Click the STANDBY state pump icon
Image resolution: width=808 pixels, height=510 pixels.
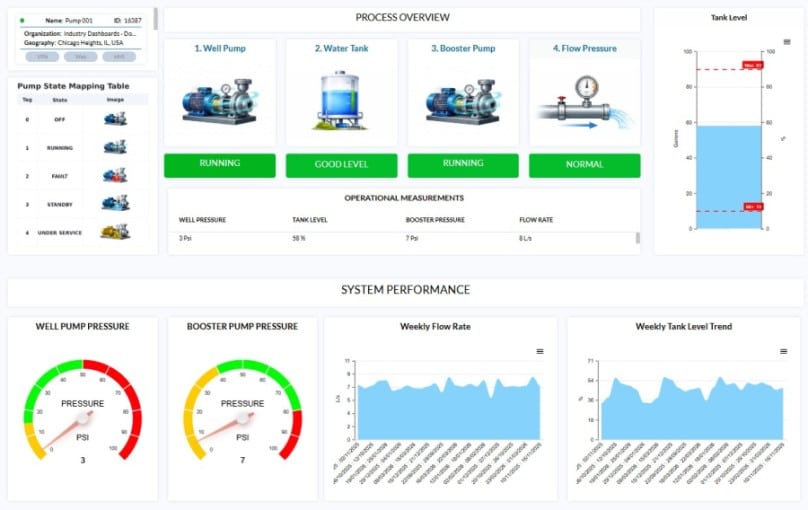(115, 203)
